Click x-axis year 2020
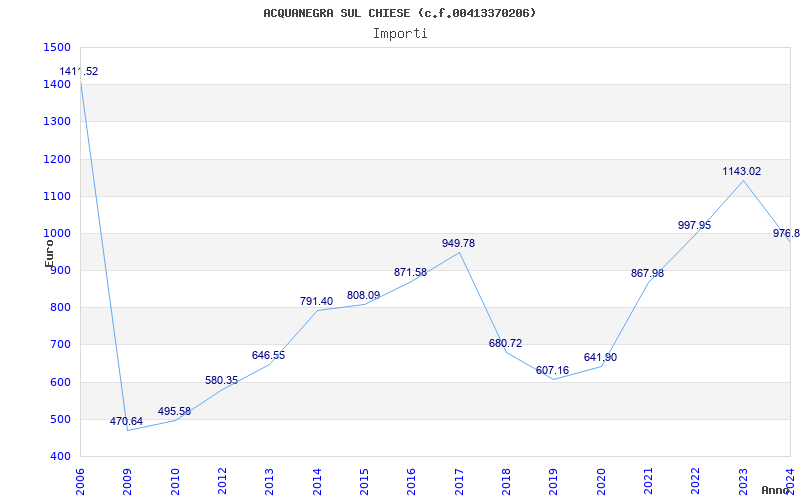 click(x=601, y=482)
